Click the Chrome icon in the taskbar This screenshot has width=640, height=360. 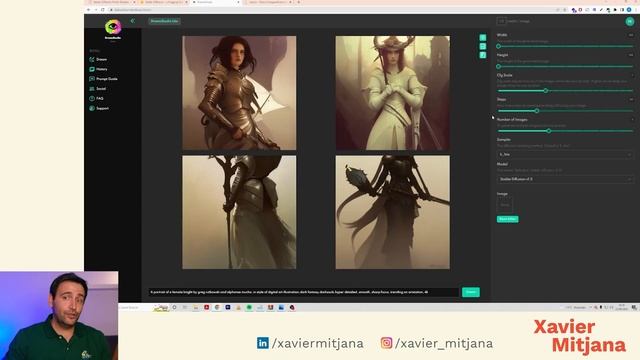pos(217,307)
